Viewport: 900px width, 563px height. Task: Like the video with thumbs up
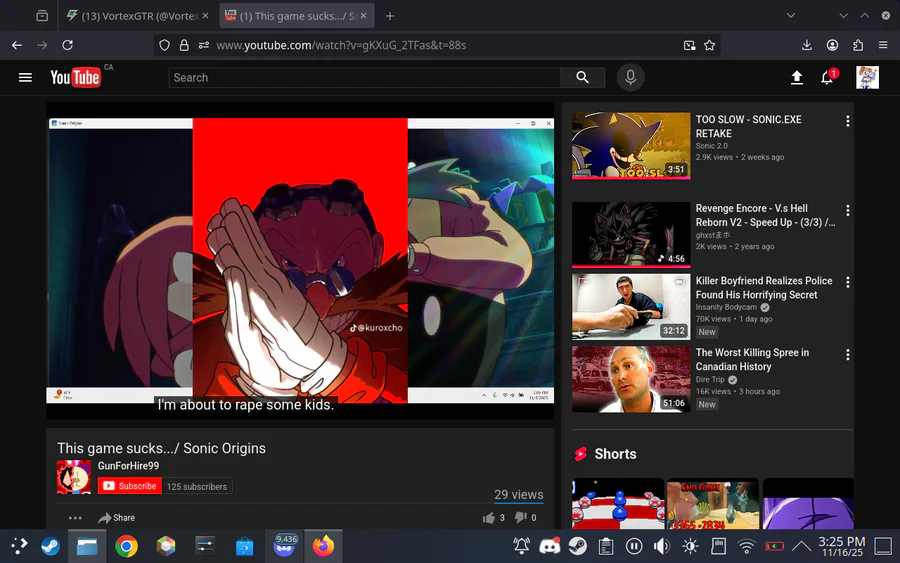tap(489, 518)
